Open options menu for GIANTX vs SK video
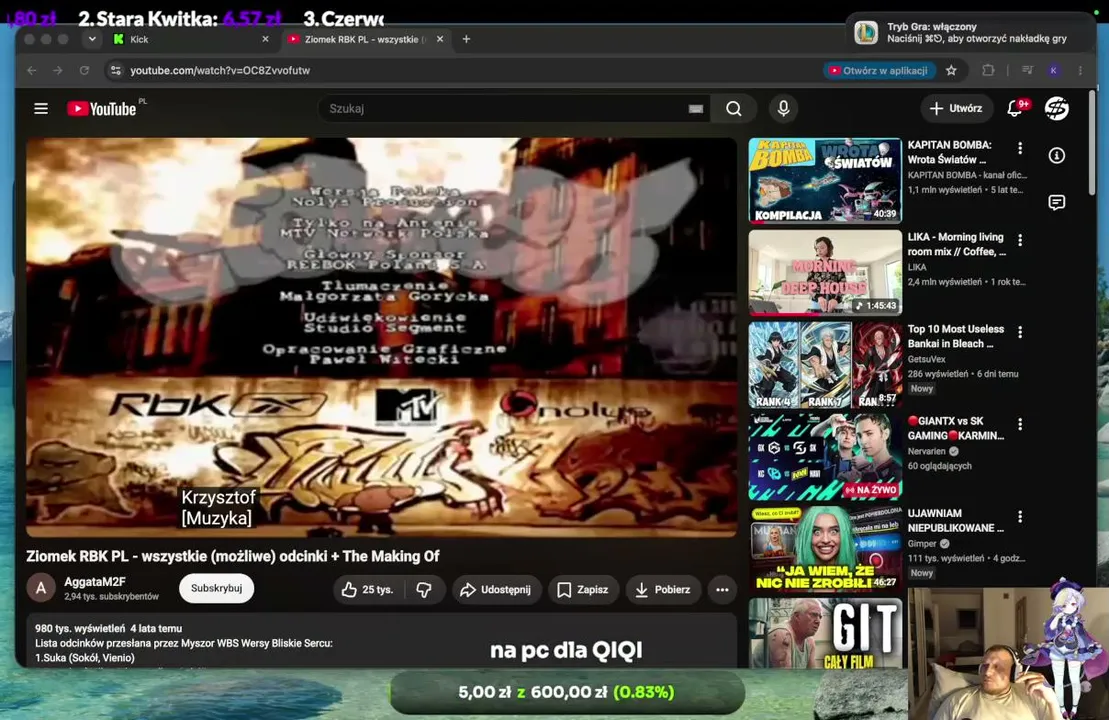The width and height of the screenshot is (1109, 720). pyautogui.click(x=1020, y=424)
